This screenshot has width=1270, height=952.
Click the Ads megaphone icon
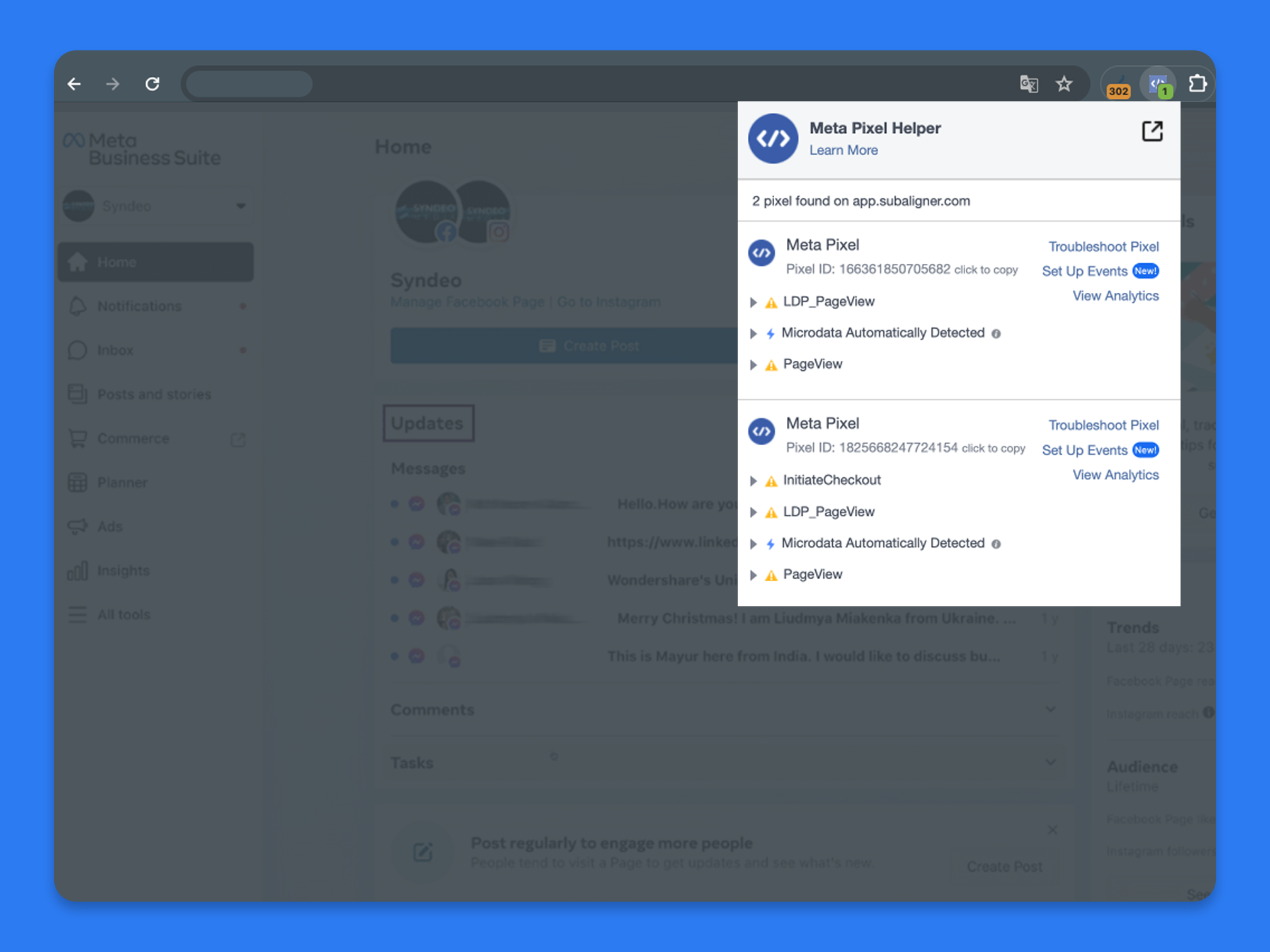coord(77,526)
